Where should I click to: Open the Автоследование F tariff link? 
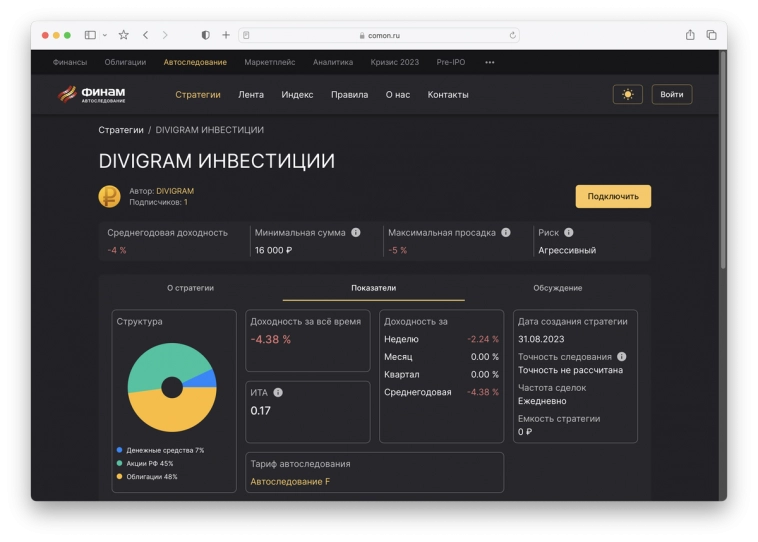tap(290, 482)
